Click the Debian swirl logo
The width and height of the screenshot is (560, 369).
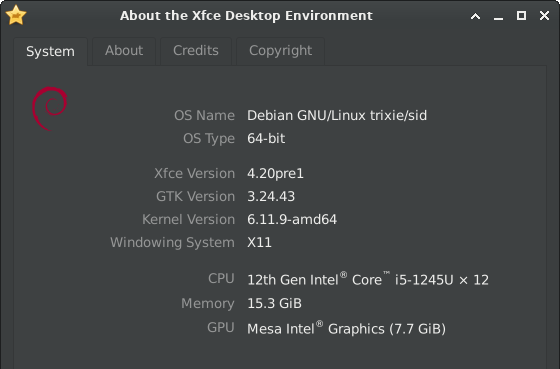50,109
